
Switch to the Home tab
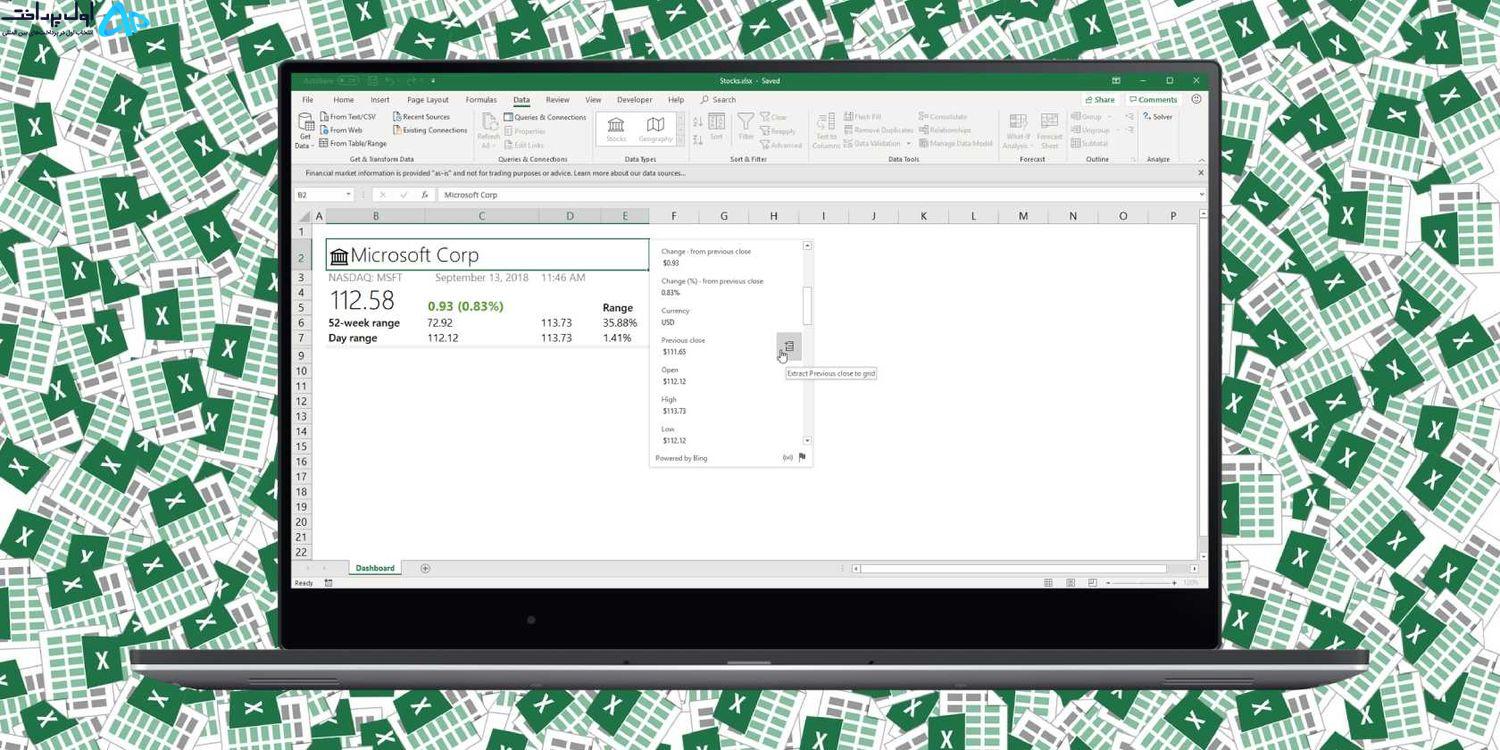point(343,100)
